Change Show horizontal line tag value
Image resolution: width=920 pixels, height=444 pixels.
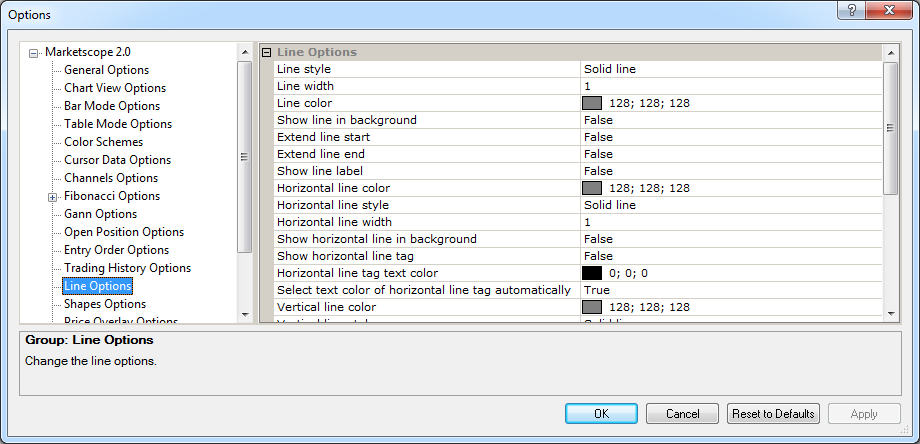click(731, 256)
